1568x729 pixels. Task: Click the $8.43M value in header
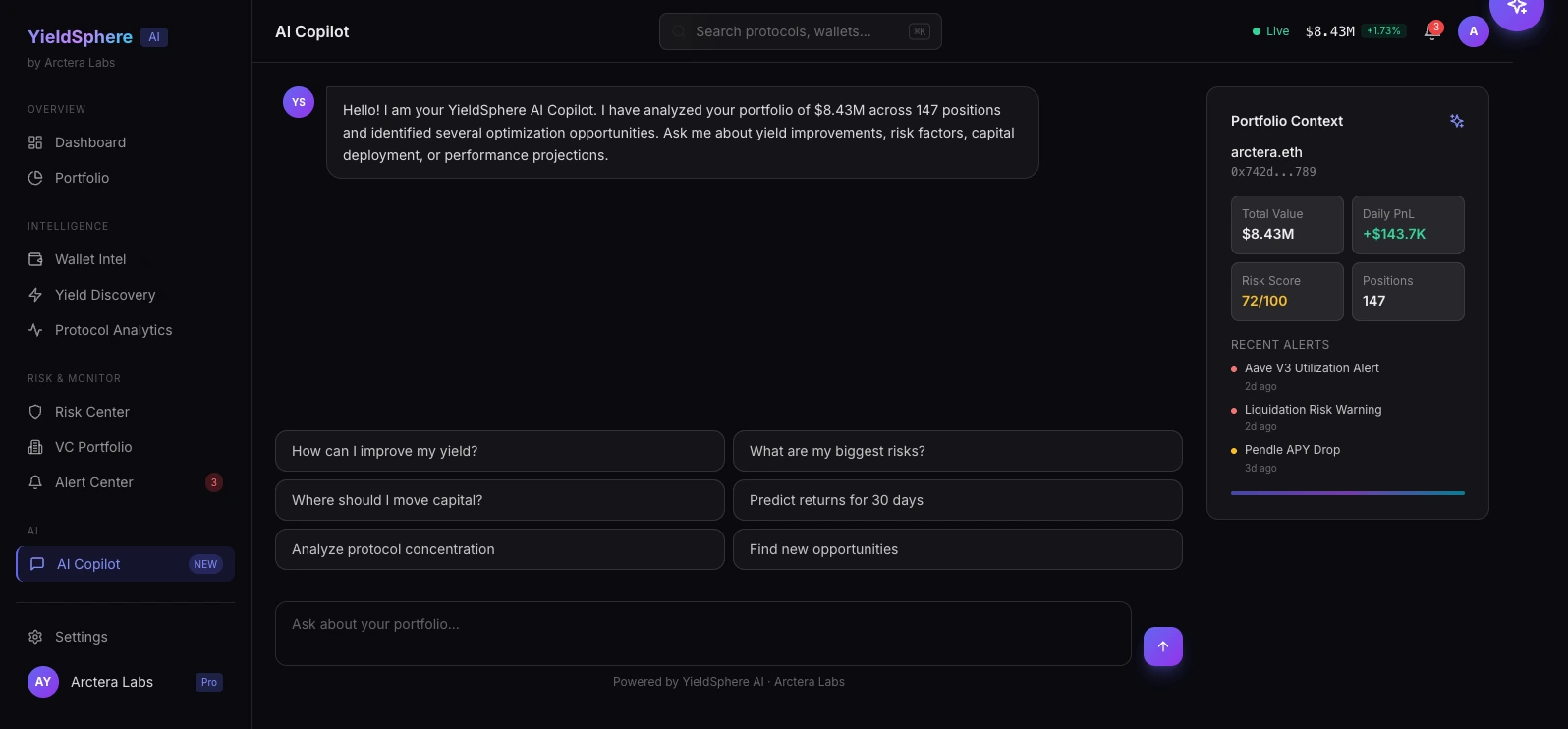(1329, 31)
